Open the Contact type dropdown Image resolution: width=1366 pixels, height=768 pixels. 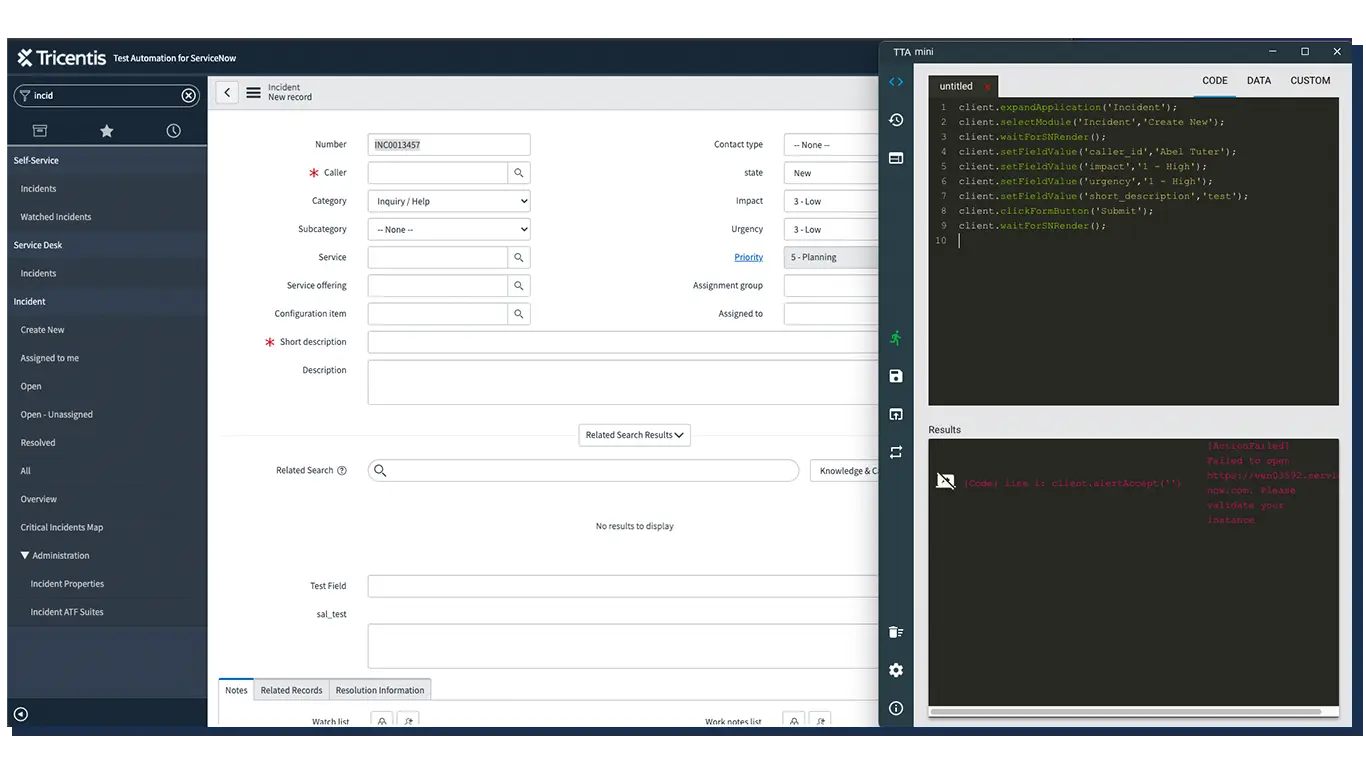coord(830,145)
